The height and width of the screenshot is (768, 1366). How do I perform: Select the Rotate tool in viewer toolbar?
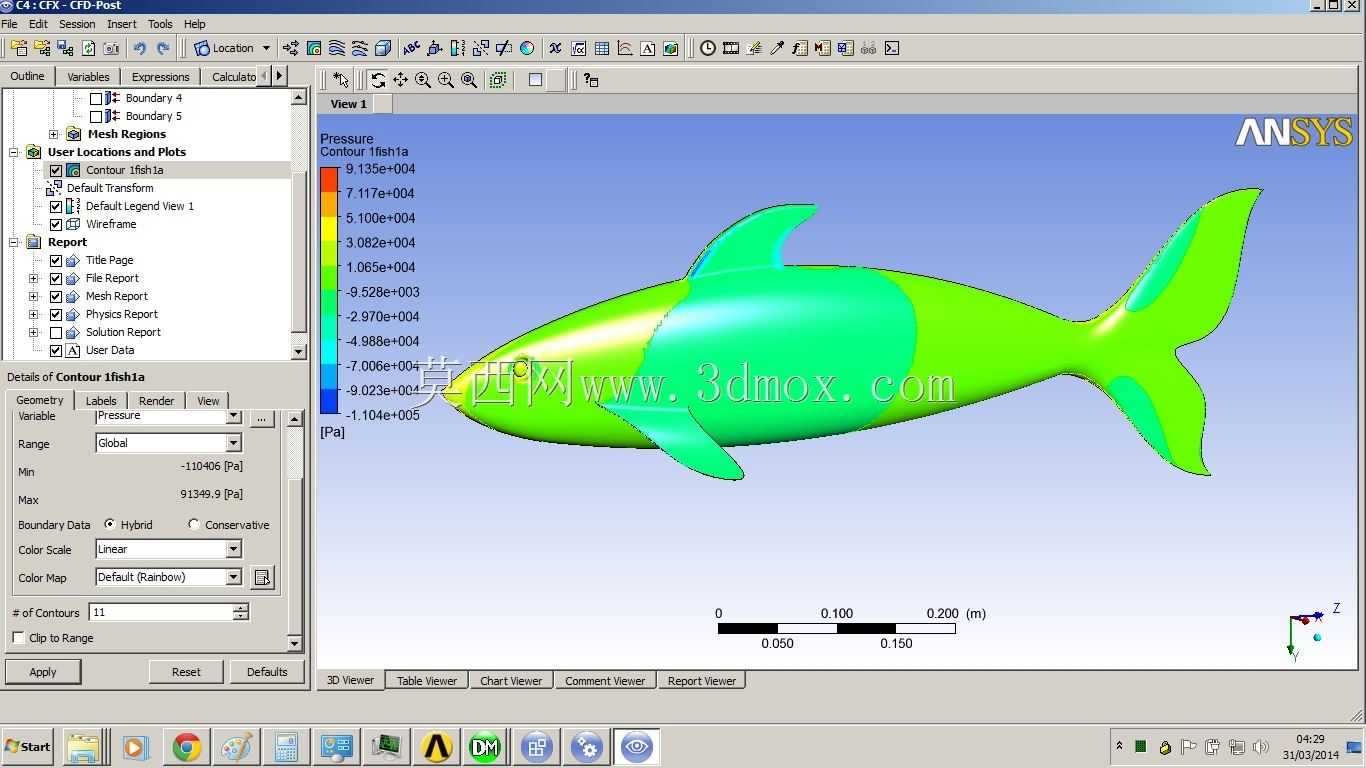click(x=378, y=80)
